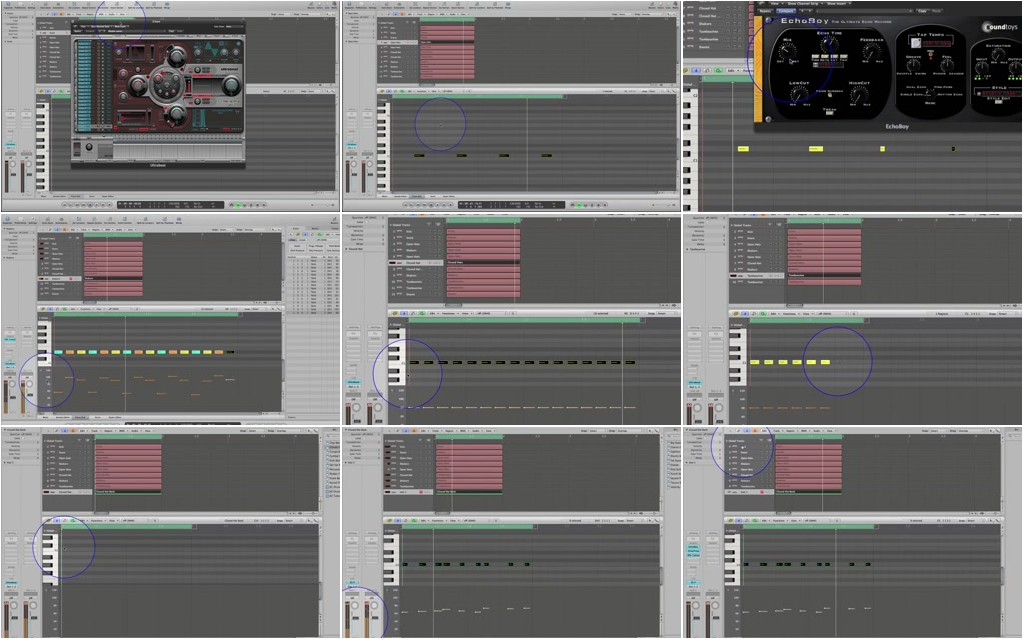Viewport: 1023px width, 639px height.
Task: Select the first yellow note below EchoBoy
Action: pos(742,149)
